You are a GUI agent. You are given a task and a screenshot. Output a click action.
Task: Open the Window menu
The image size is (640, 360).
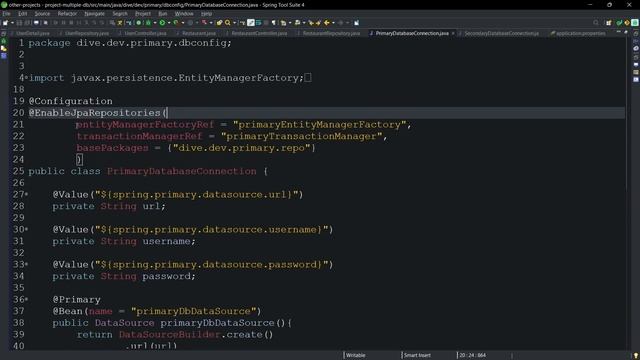tap(184, 13)
